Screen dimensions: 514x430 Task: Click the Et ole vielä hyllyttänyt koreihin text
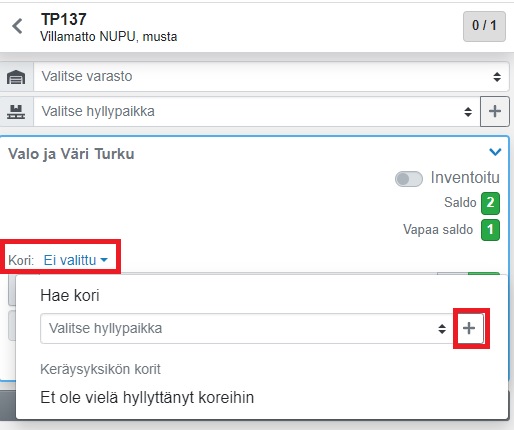click(x=147, y=397)
